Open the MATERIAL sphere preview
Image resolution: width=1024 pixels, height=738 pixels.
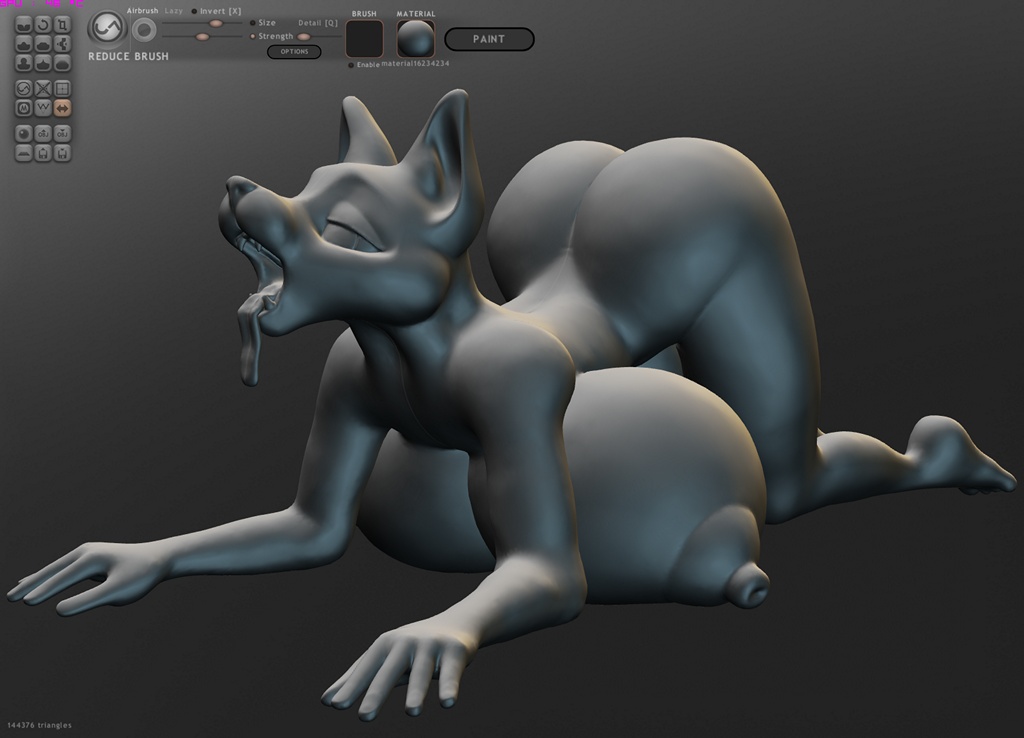point(415,39)
